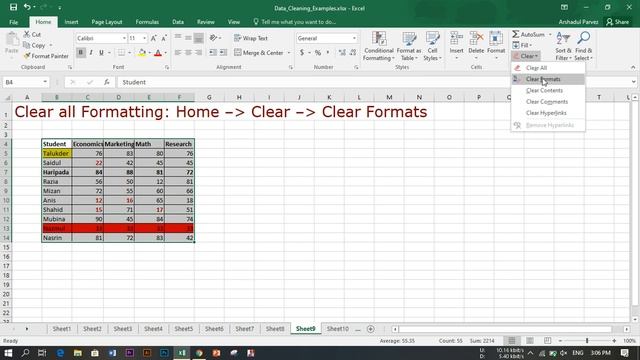Open the AutoSum dropdown arrow
This screenshot has width=640, height=360.
550,34
